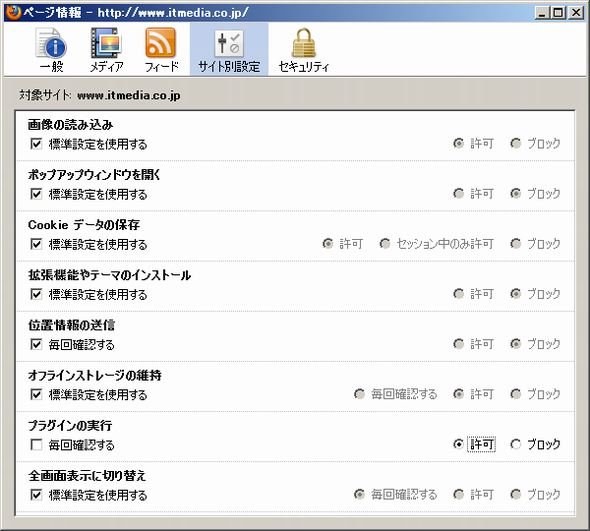Select 許可 radio for Cookie データの保存
The height and width of the screenshot is (531, 590).
click(x=328, y=243)
